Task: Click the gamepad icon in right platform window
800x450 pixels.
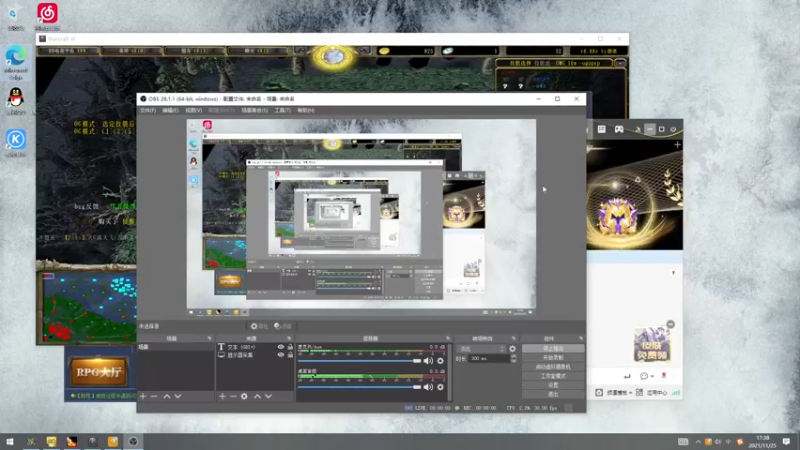Action: (618, 129)
